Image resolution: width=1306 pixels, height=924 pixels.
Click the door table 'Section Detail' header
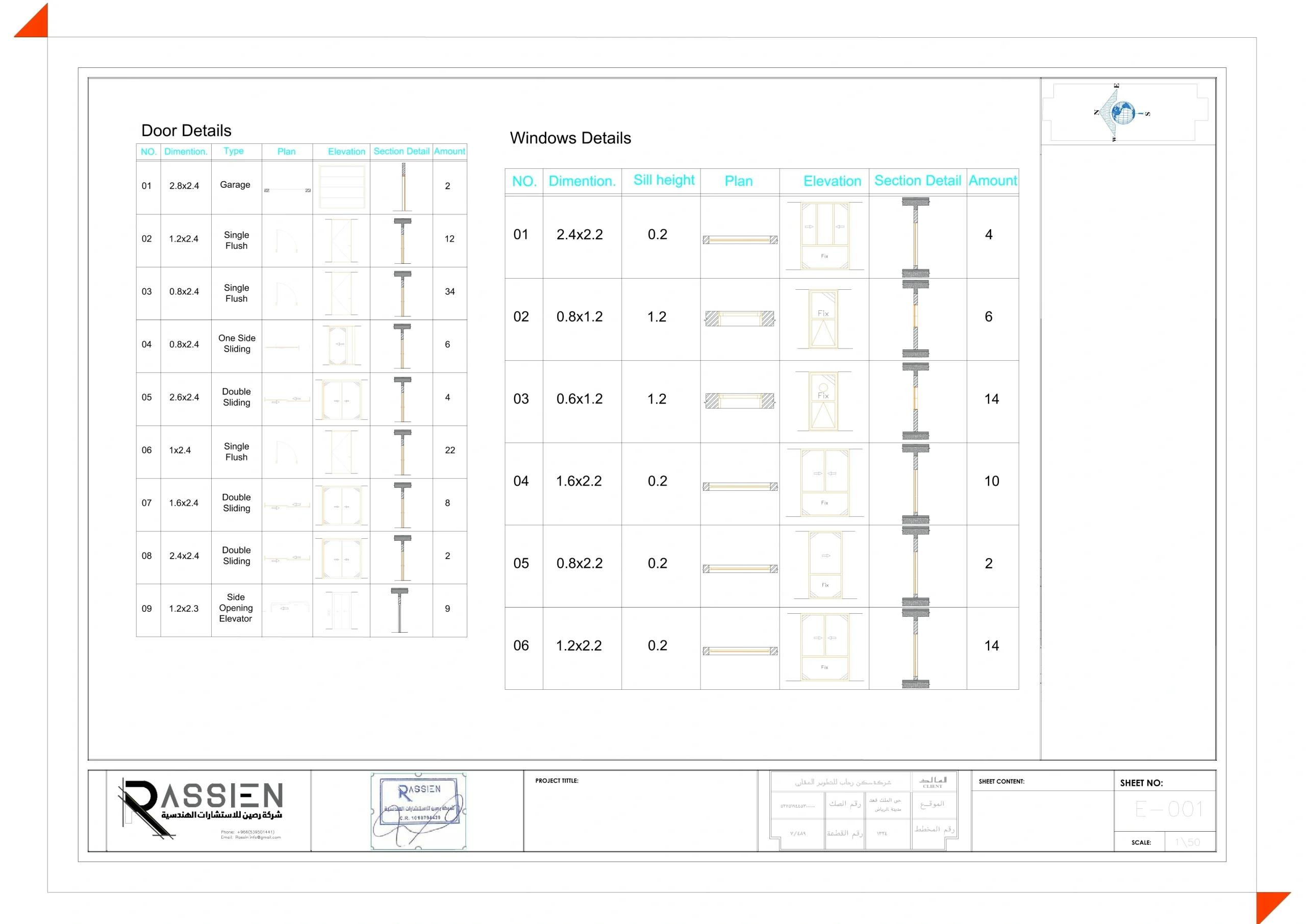tap(401, 152)
